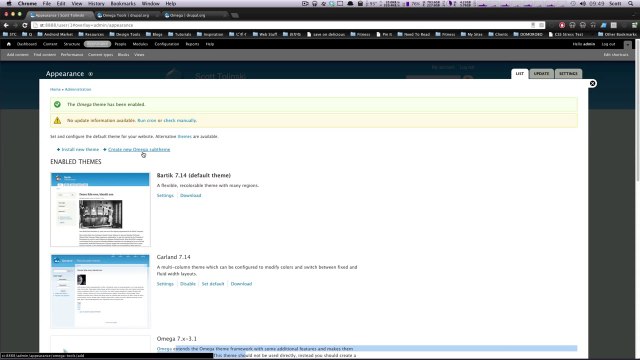Click the CSS Stress Test bookmark
Viewport: 640px width, 360px height.
(x=566, y=34)
